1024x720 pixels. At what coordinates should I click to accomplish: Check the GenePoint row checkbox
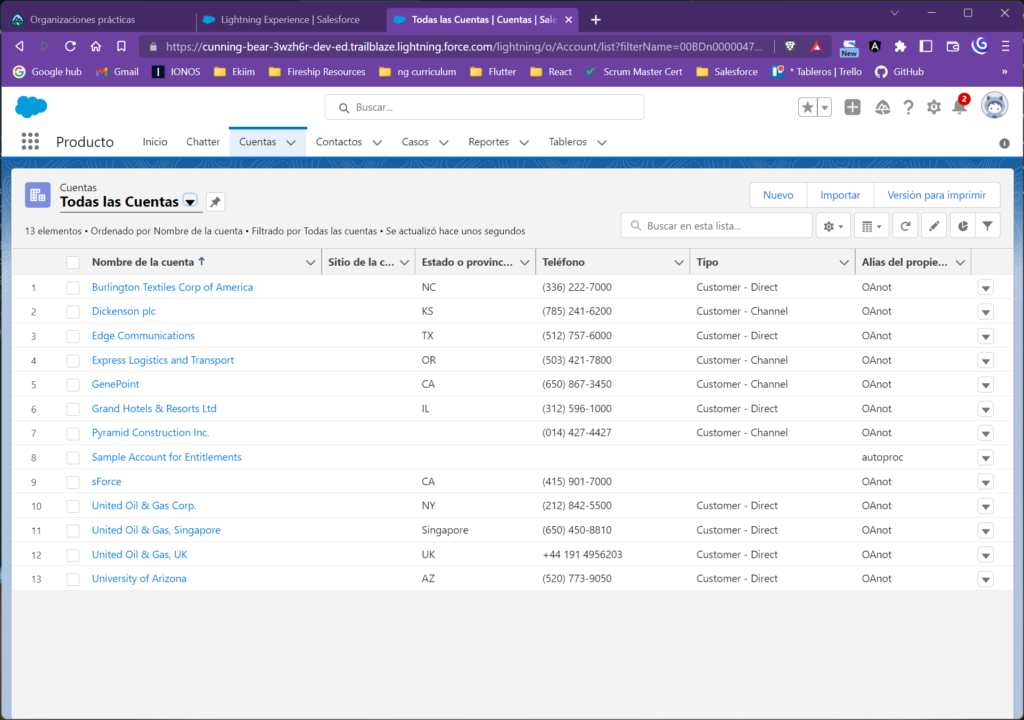[x=72, y=385]
